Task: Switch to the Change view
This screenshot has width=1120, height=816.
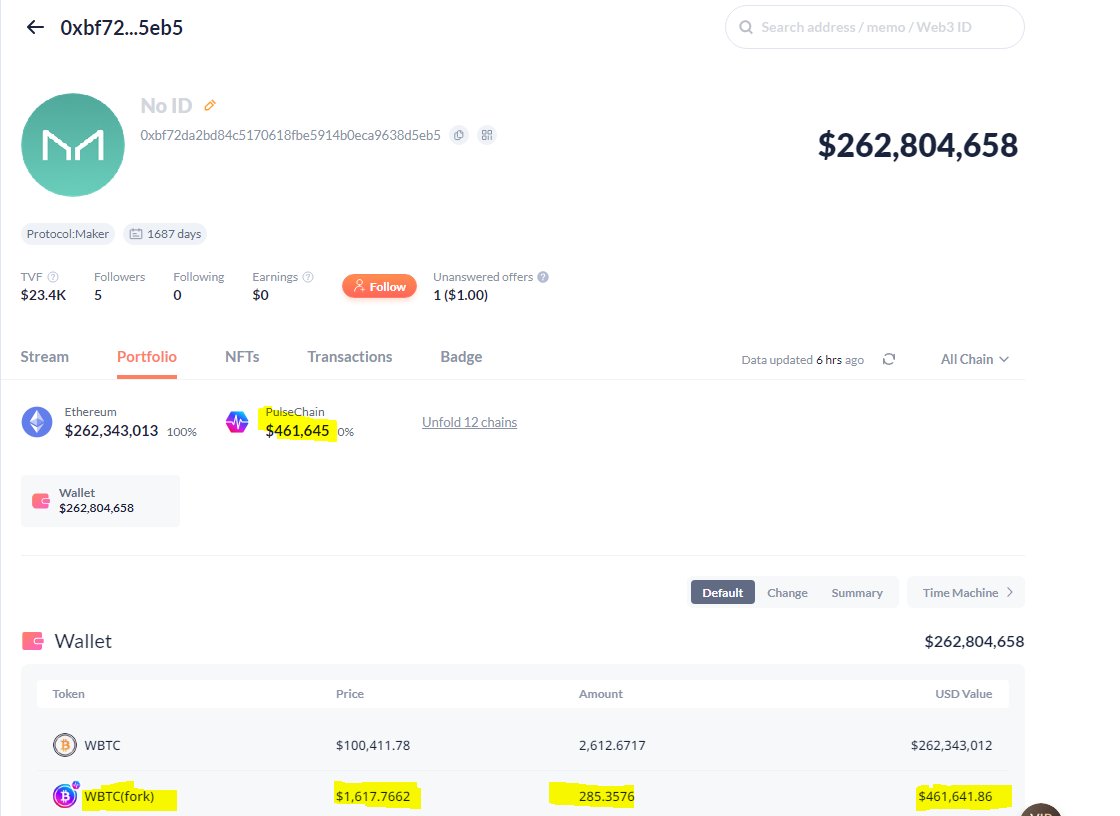Action: tap(787, 592)
